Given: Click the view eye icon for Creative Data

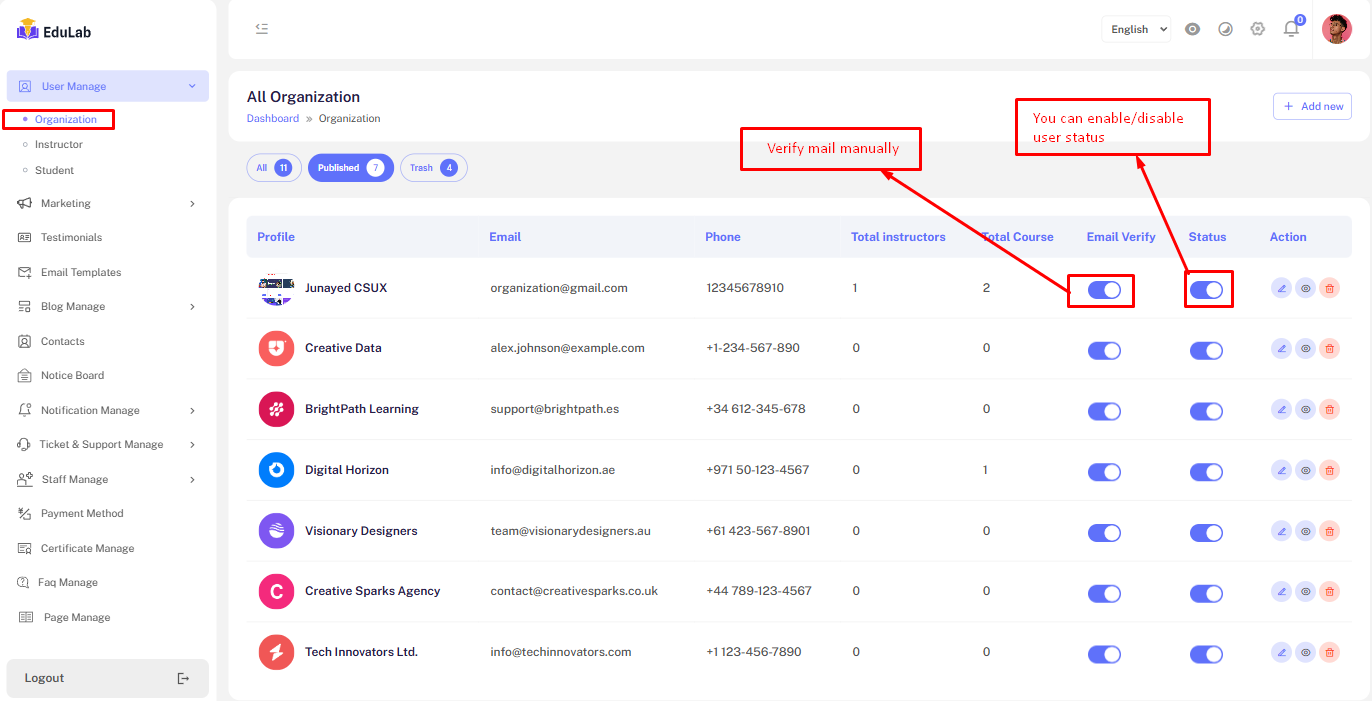Looking at the screenshot, I should (x=1305, y=349).
